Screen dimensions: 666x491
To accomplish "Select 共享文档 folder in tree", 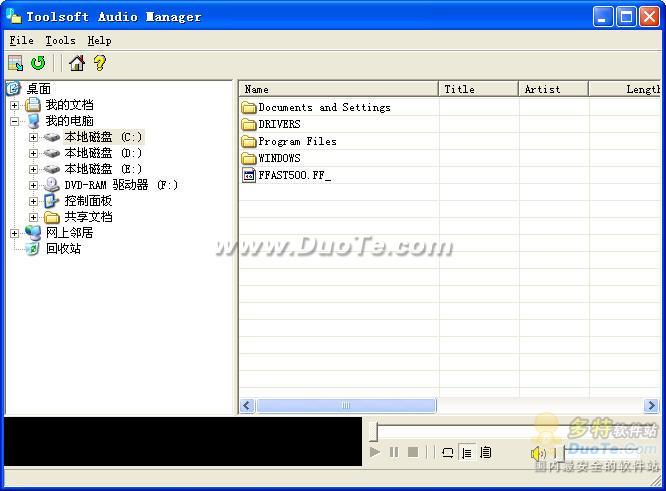I will coord(88,217).
